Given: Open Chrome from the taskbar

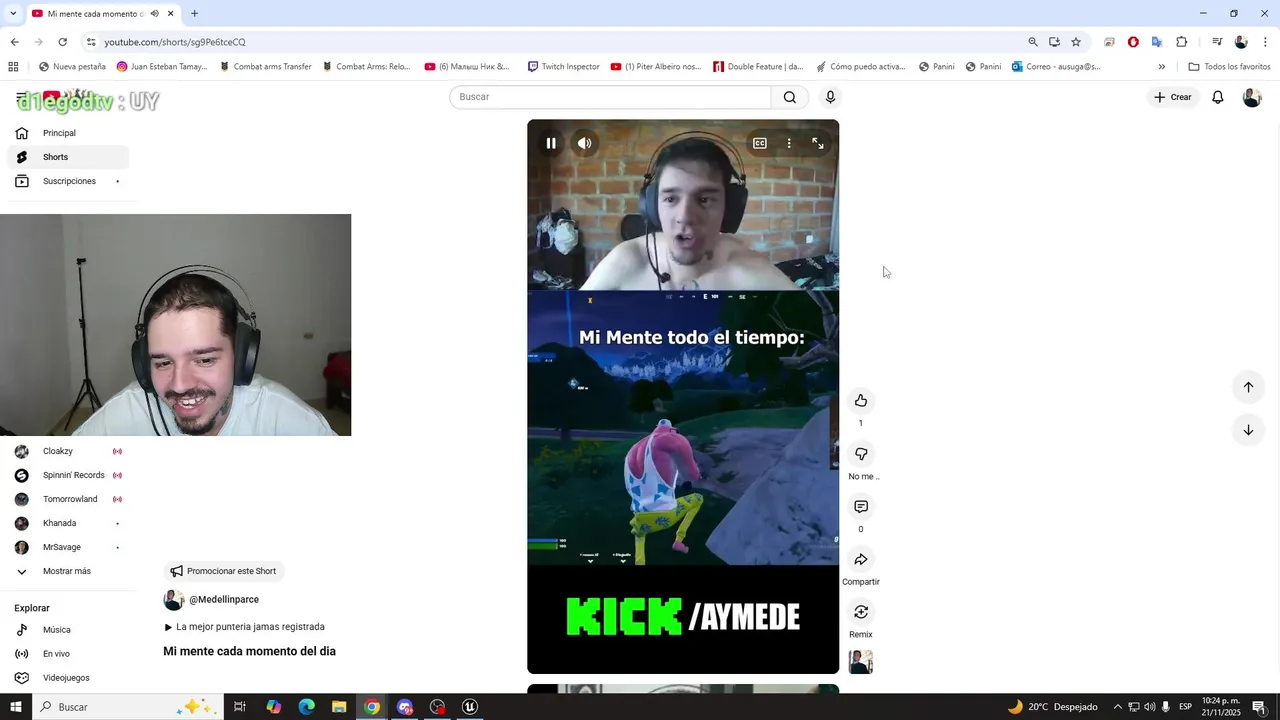Looking at the screenshot, I should click(372, 707).
